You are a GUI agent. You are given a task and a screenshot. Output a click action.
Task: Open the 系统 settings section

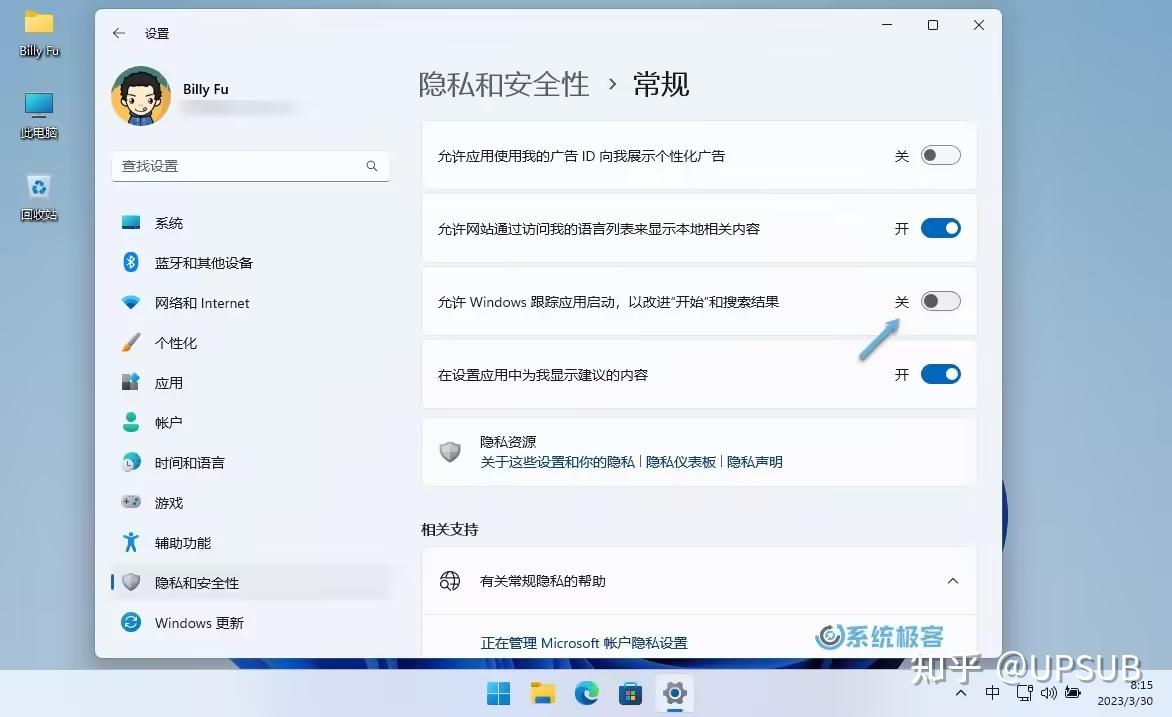[168, 222]
